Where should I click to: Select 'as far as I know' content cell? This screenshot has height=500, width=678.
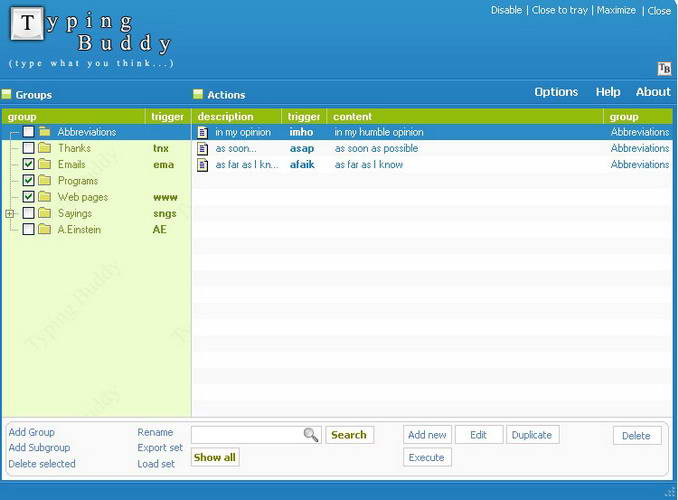click(x=369, y=165)
